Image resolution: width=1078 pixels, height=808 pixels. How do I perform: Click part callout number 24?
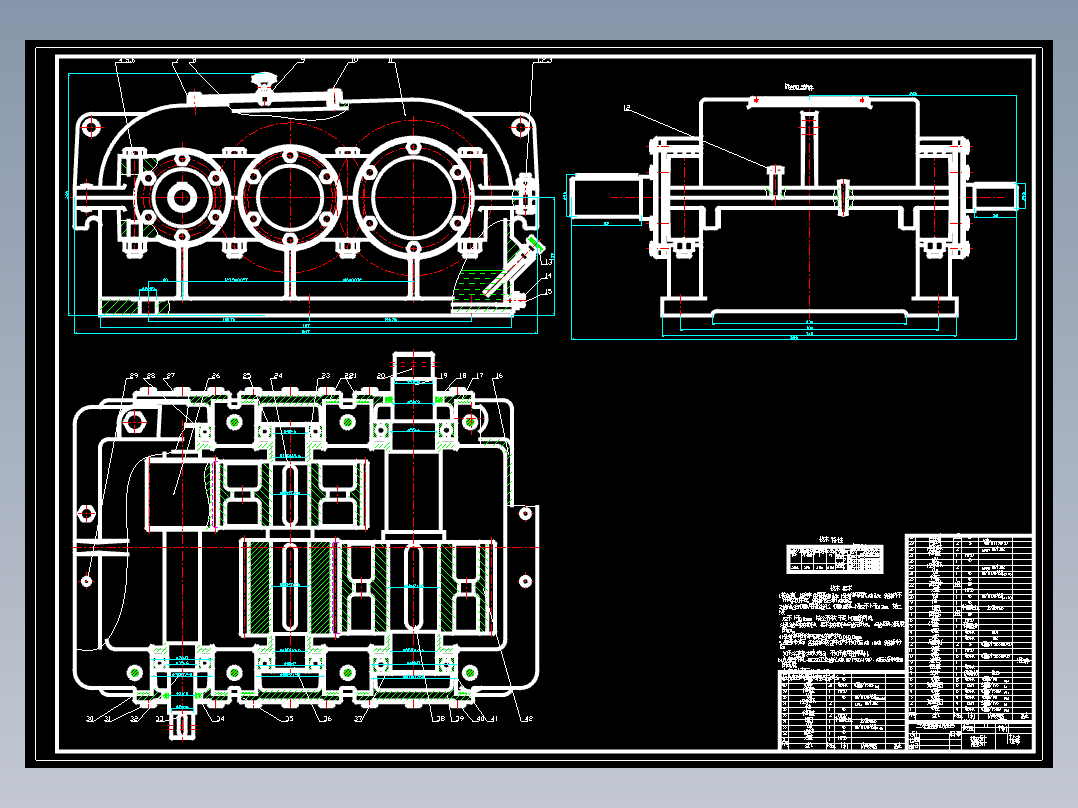point(278,376)
